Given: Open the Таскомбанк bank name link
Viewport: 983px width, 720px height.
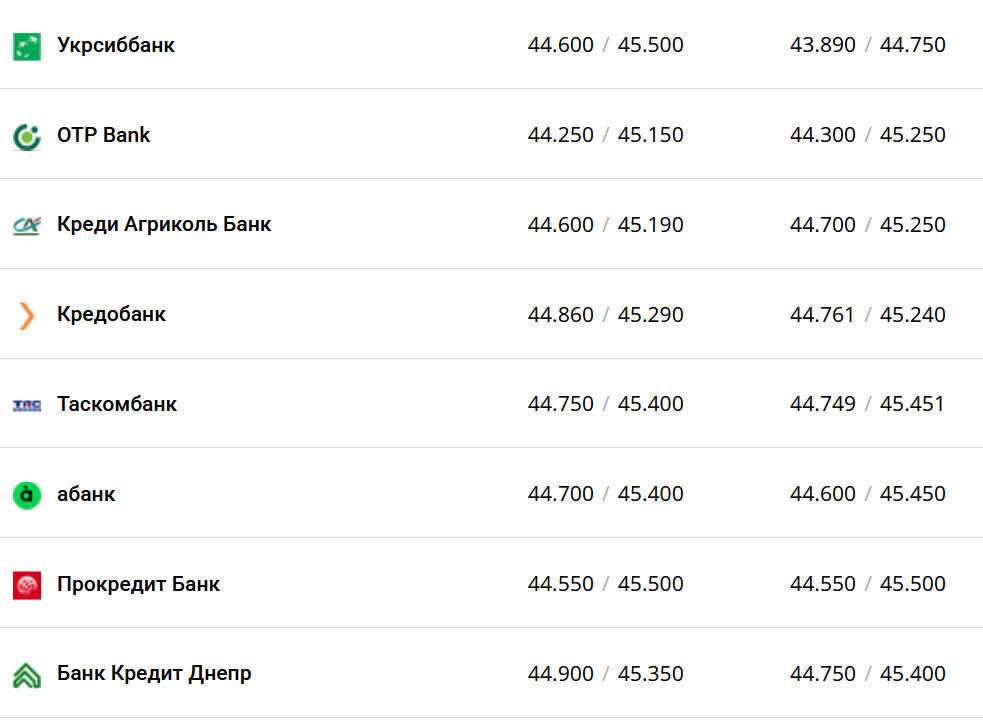Looking at the screenshot, I should [x=117, y=404].
